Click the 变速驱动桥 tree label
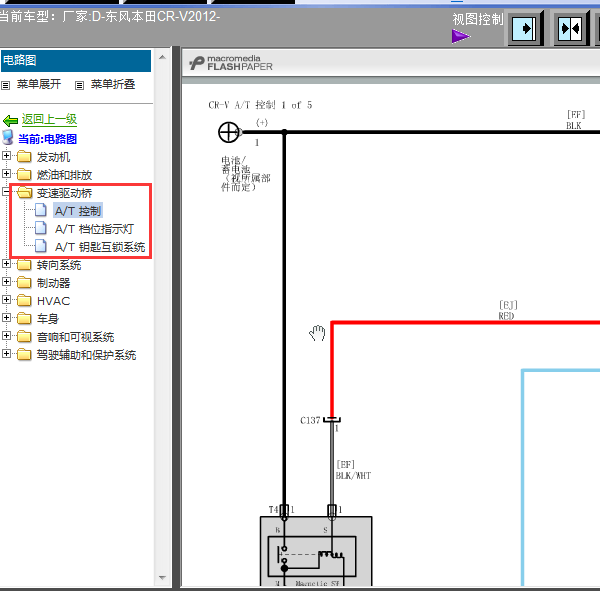Screen dimensions: 600x591 click(64, 193)
